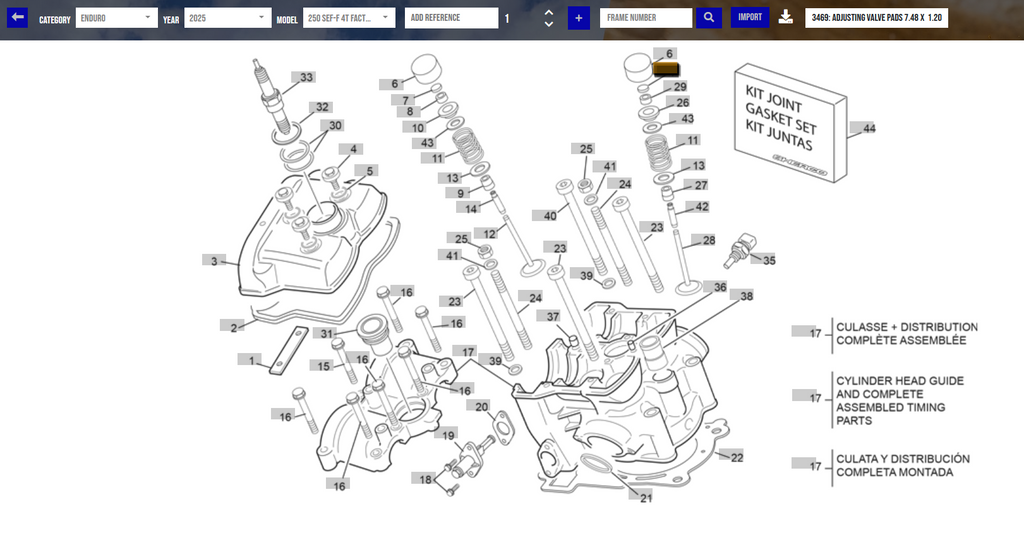
Task: Select part label 26 on the diagram
Action: click(x=679, y=103)
